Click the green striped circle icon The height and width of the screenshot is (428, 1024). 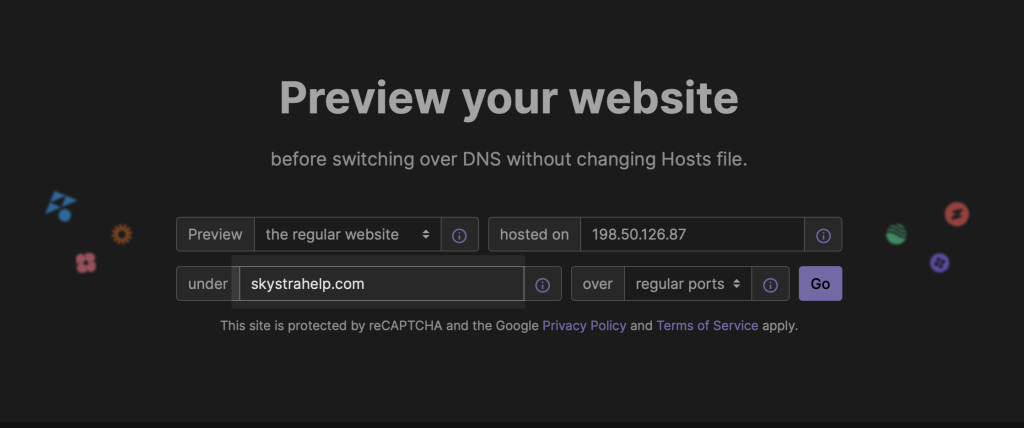tap(896, 235)
